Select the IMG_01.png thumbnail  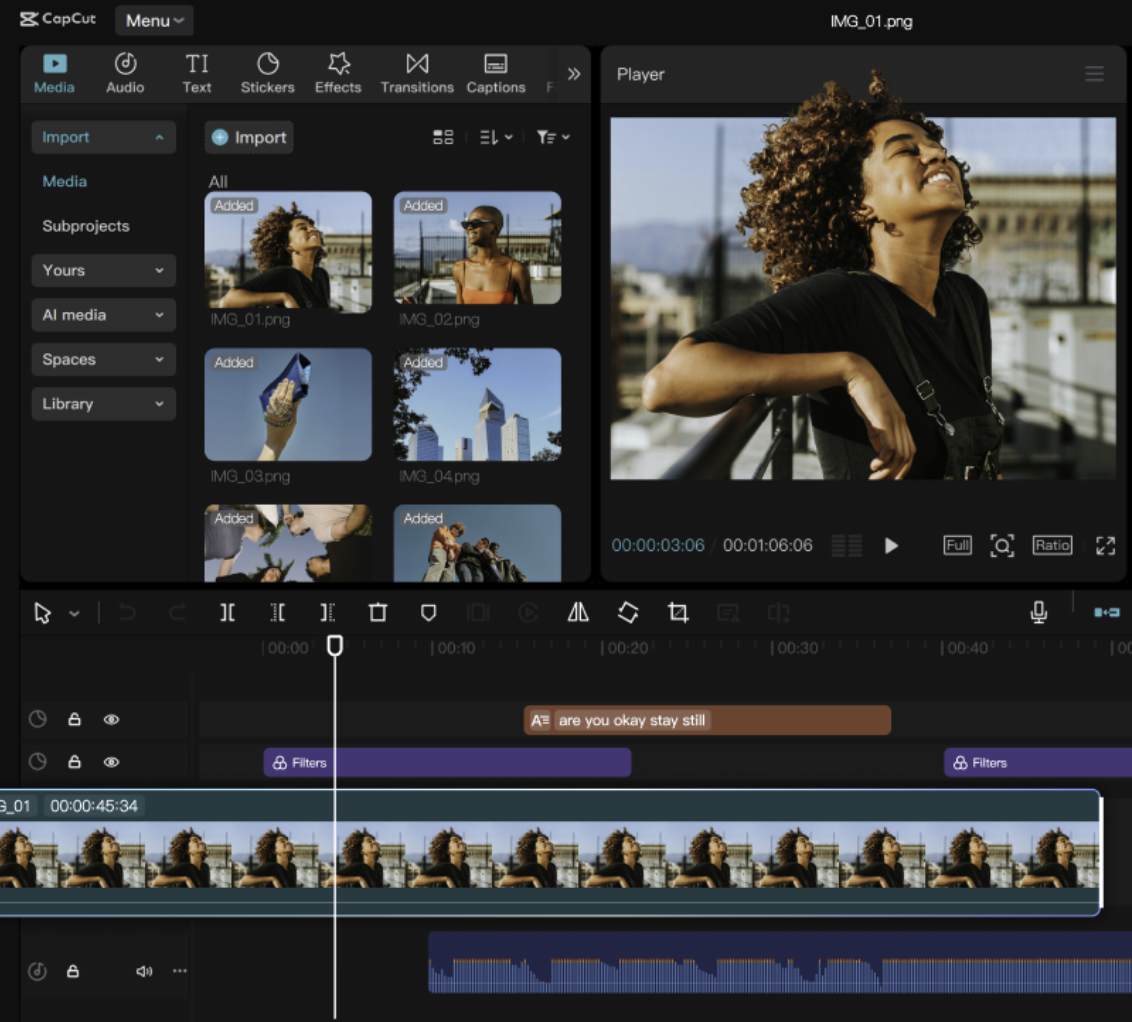tap(288, 252)
